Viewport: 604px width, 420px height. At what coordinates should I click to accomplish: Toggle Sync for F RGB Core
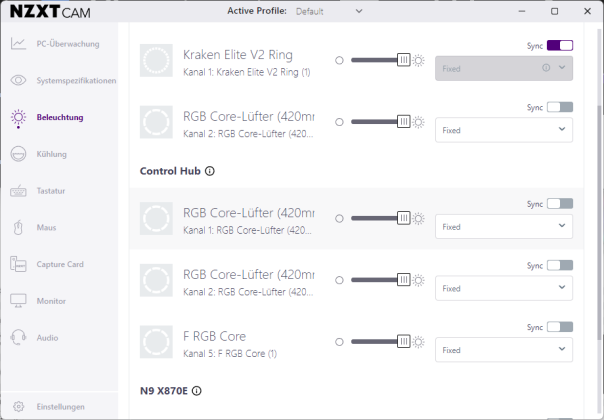(x=560, y=327)
